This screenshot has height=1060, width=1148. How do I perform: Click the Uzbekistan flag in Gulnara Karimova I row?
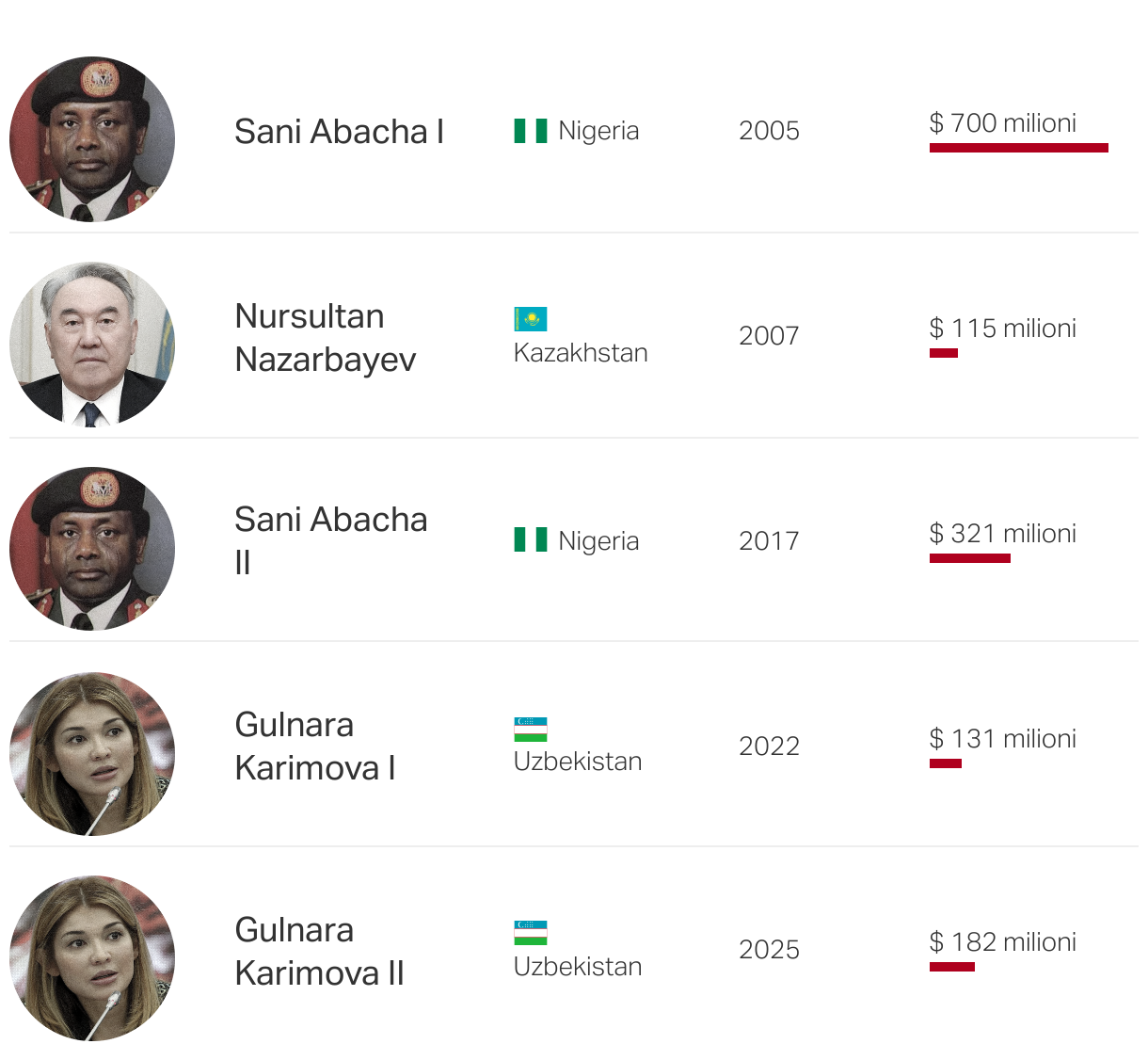click(531, 730)
